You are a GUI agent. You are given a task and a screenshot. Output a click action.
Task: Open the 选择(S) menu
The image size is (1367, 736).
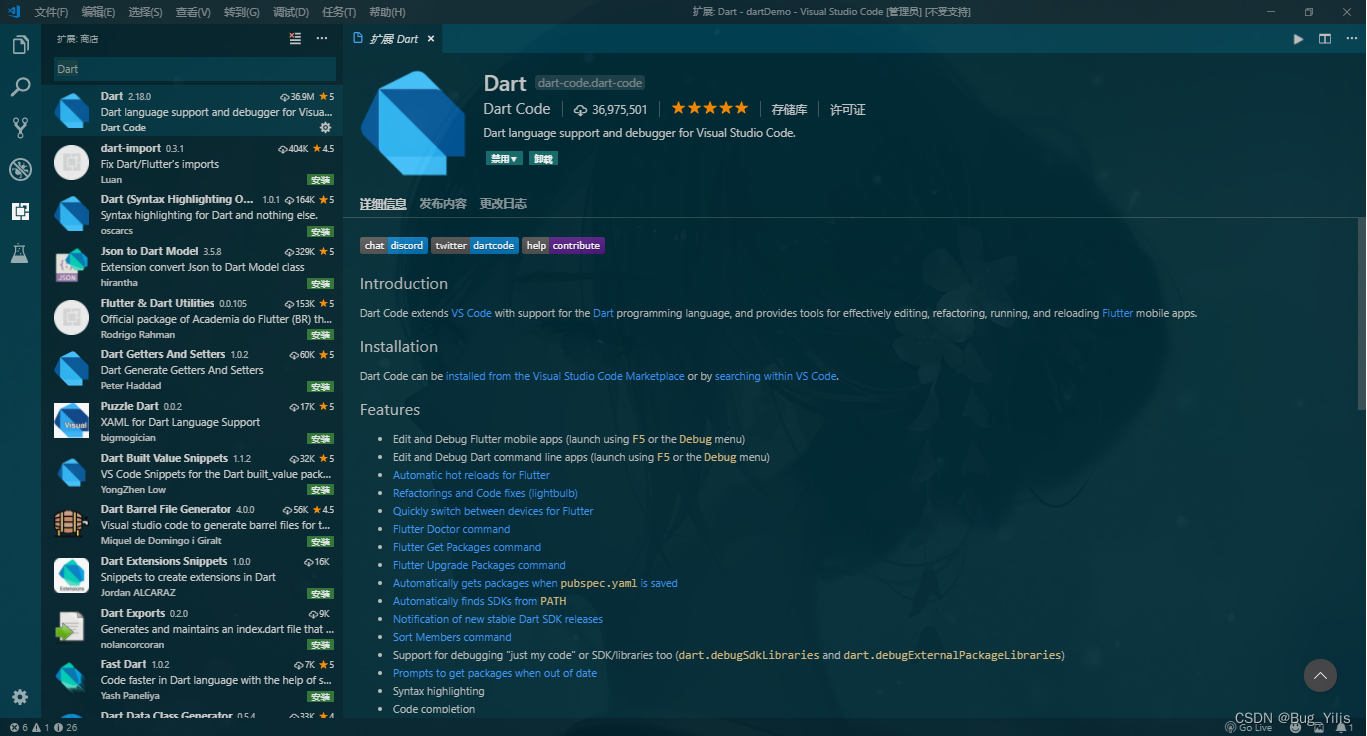pos(146,12)
